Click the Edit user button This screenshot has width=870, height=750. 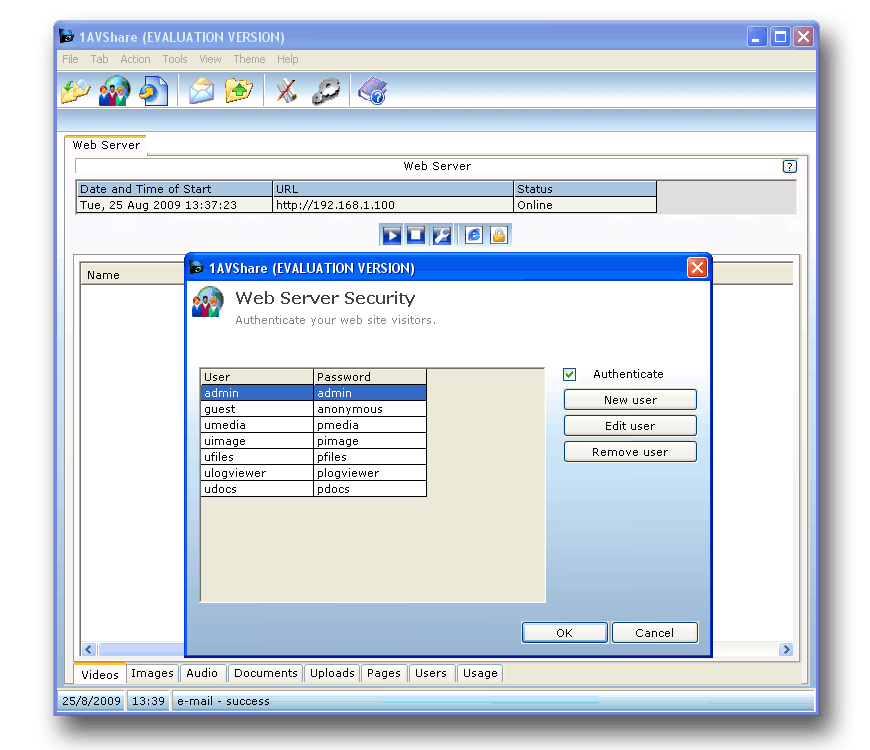[x=630, y=426]
